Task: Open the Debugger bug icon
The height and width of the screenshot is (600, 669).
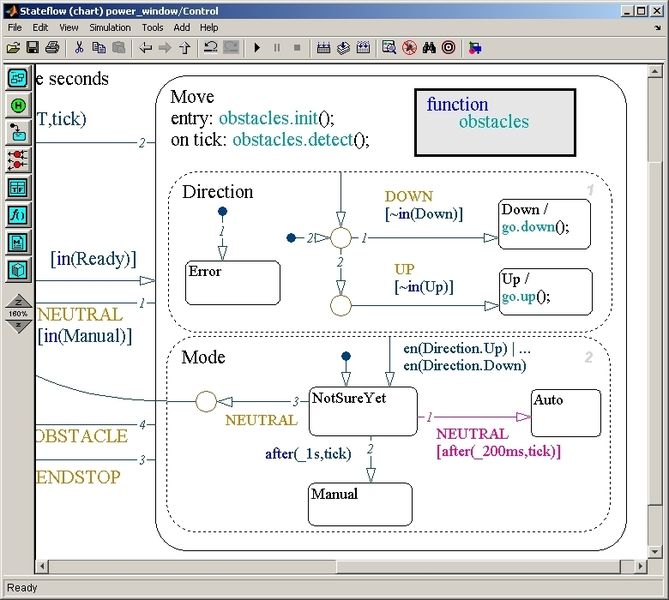Action: pyautogui.click(x=409, y=47)
